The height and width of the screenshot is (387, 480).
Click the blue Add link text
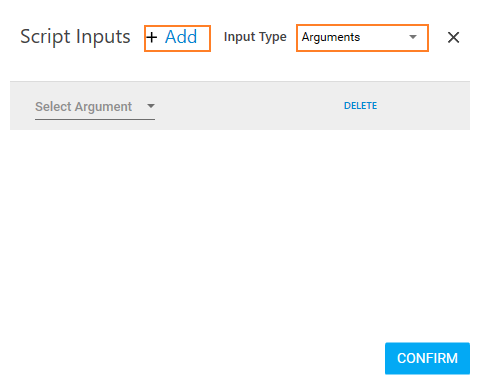181,37
